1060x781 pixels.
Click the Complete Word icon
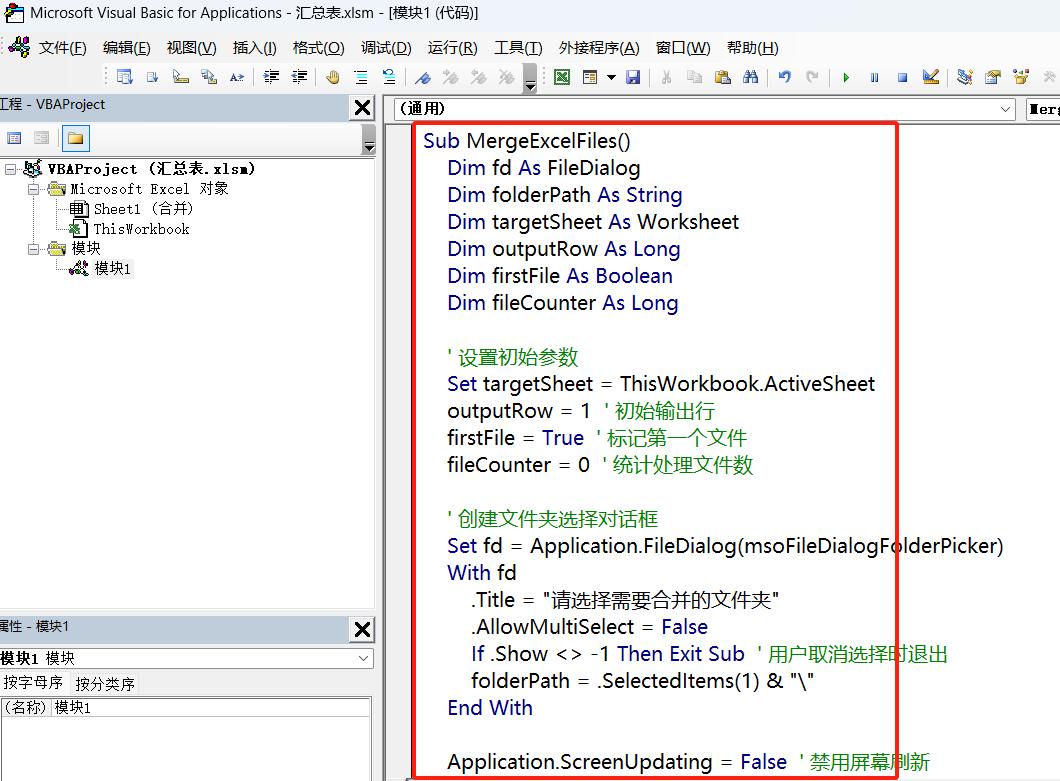tap(237, 77)
